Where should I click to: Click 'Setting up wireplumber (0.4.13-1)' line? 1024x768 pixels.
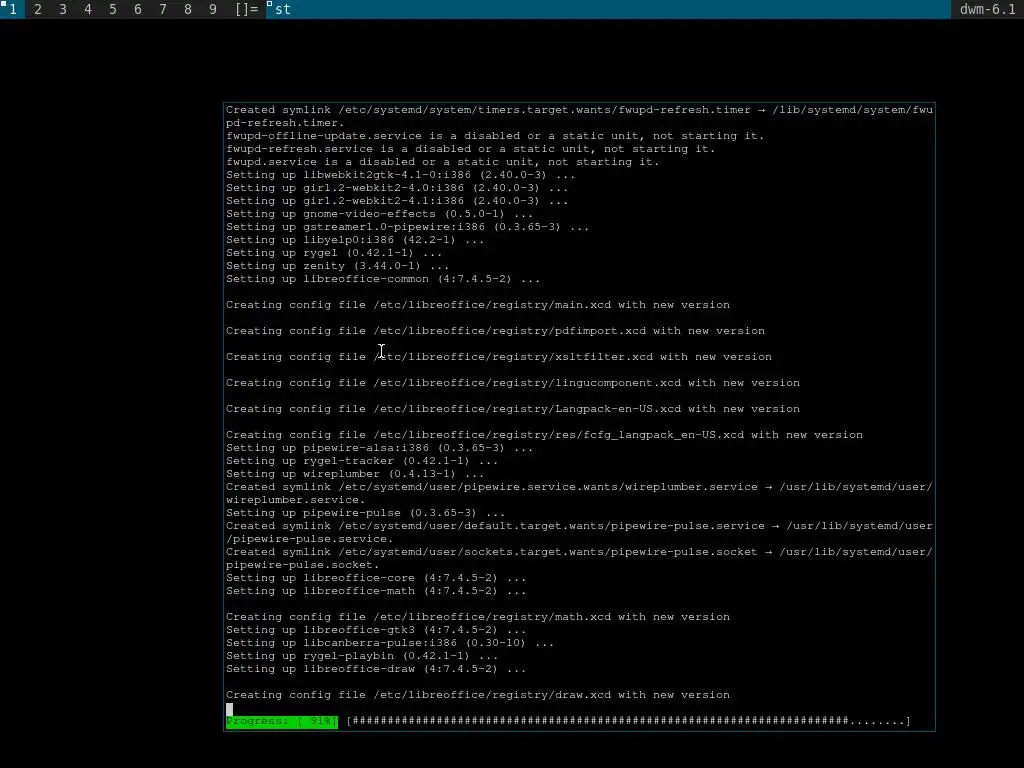(x=355, y=474)
